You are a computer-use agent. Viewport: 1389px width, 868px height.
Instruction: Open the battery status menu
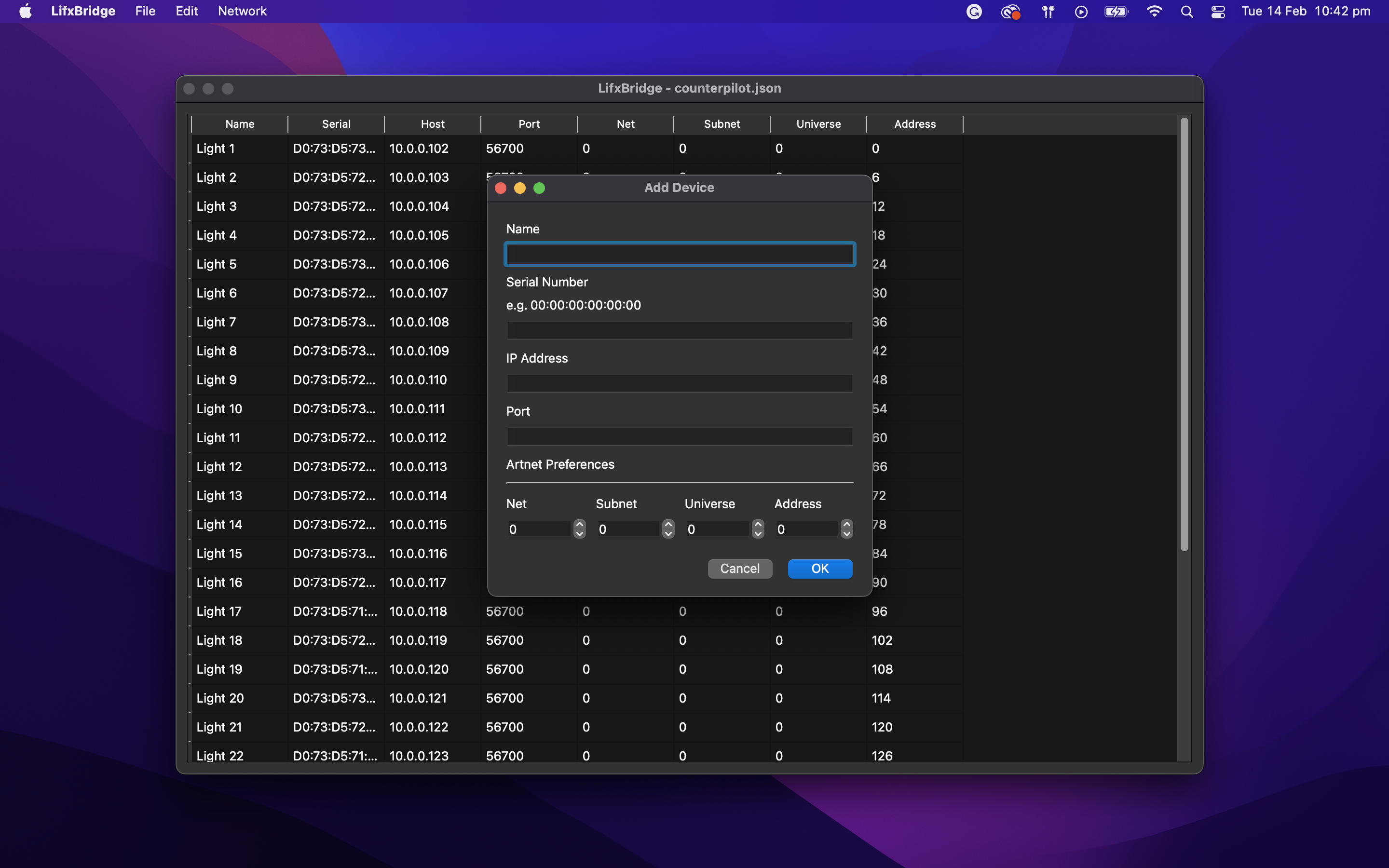(1117, 12)
